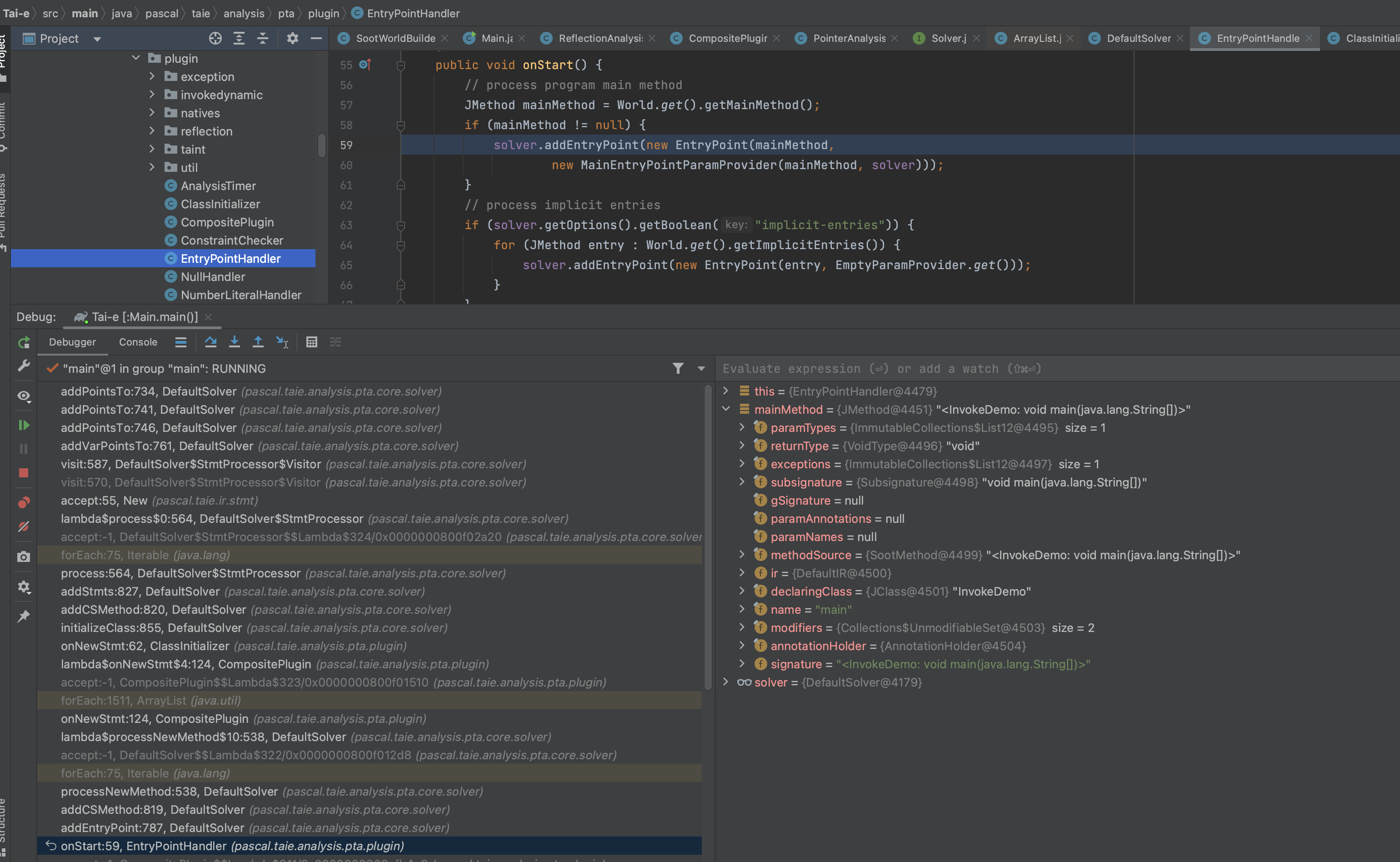The height and width of the screenshot is (862, 1400).
Task: Select frame accept:55, New
Action: click(369, 501)
